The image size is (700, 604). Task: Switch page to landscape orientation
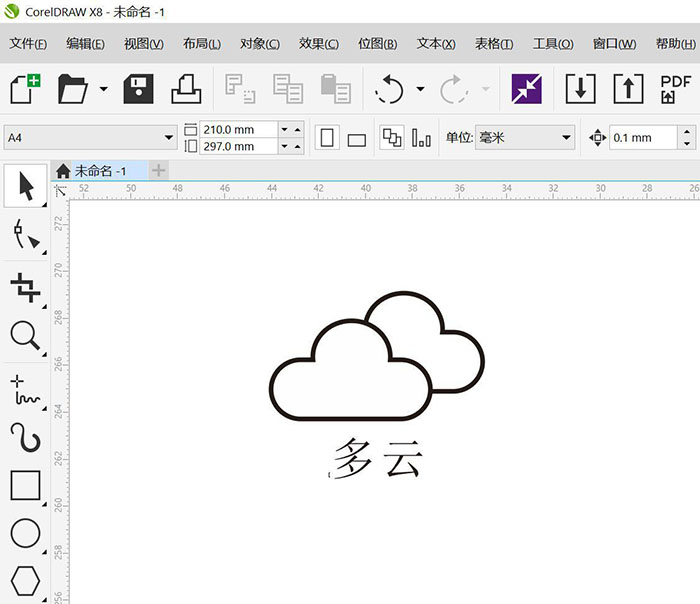coord(356,139)
